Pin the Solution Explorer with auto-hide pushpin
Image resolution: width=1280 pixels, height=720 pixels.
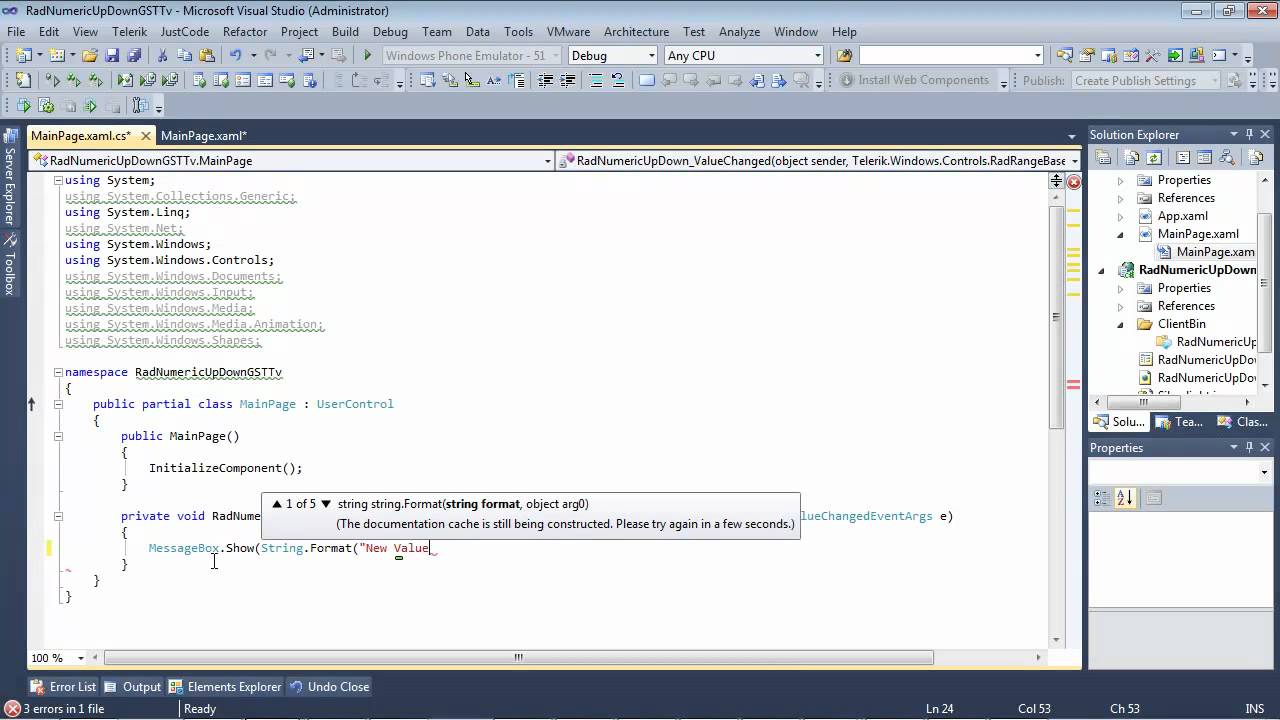point(1249,134)
